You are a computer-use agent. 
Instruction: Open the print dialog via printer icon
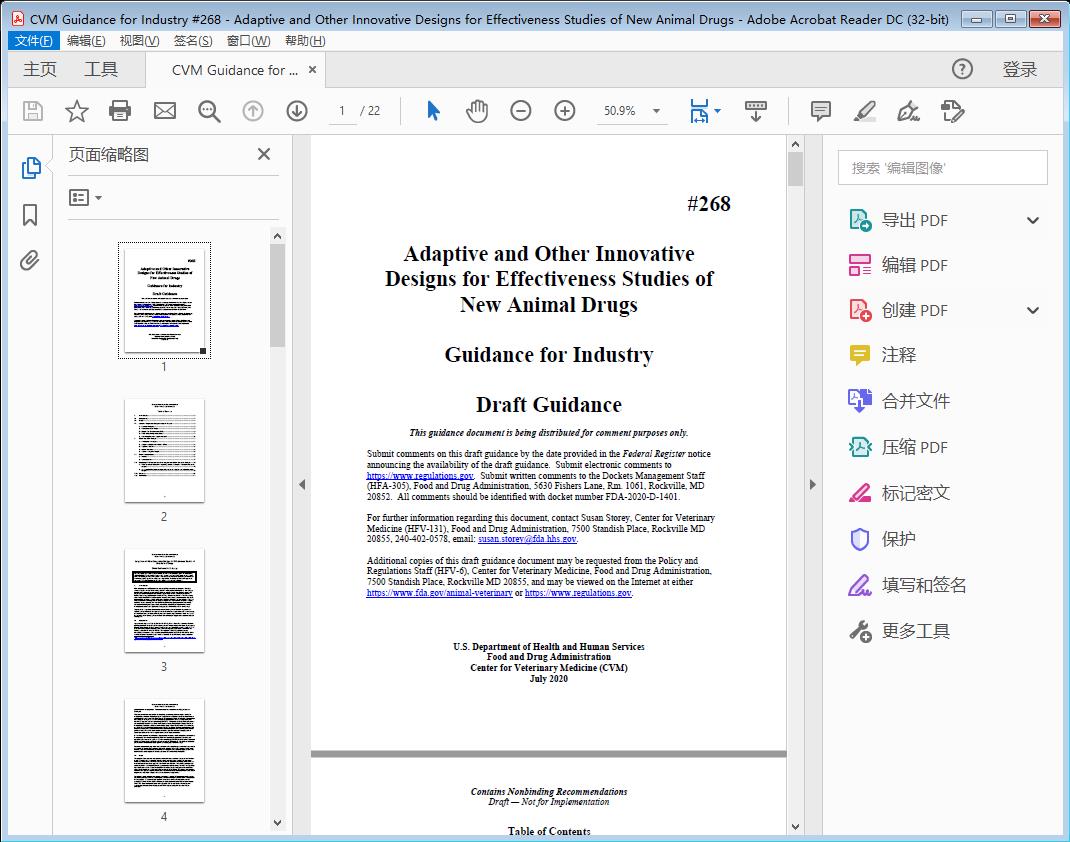120,111
